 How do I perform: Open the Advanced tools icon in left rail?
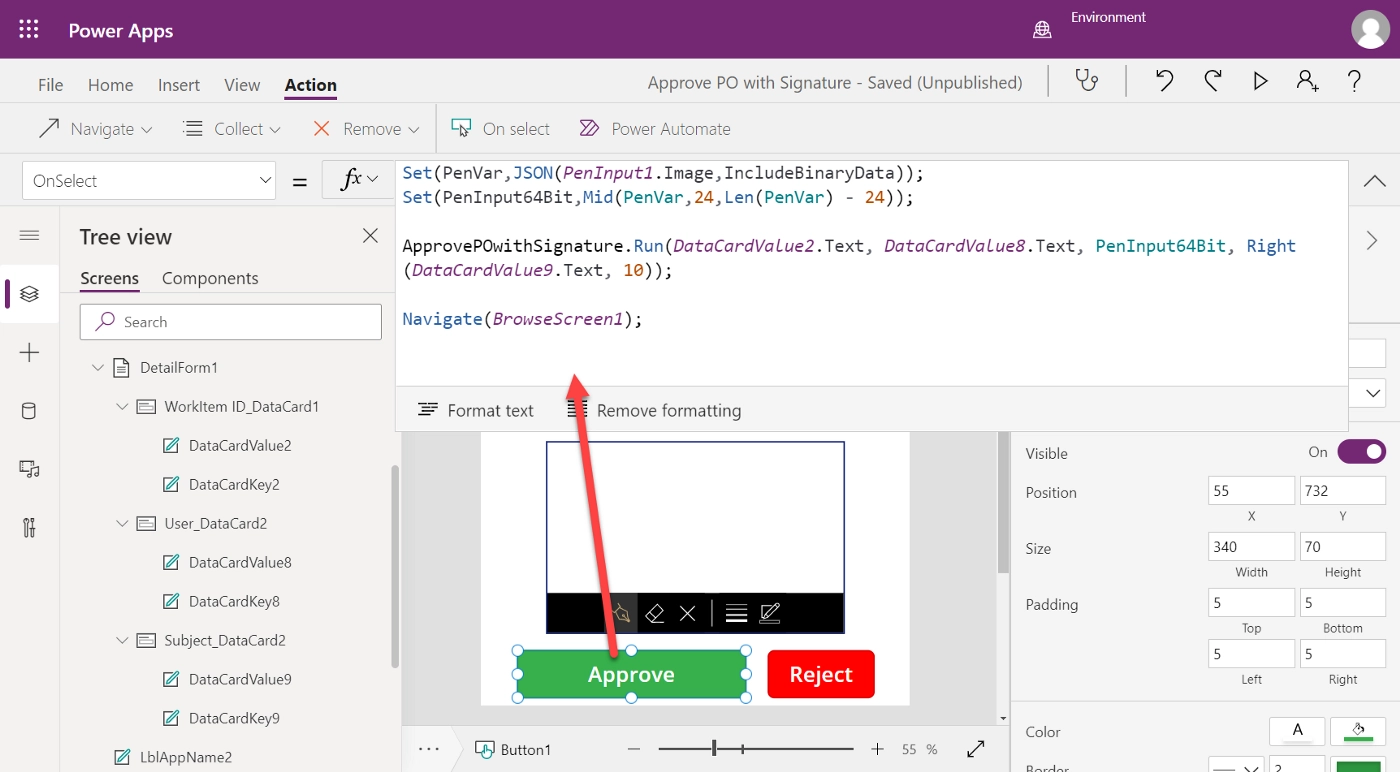click(29, 528)
